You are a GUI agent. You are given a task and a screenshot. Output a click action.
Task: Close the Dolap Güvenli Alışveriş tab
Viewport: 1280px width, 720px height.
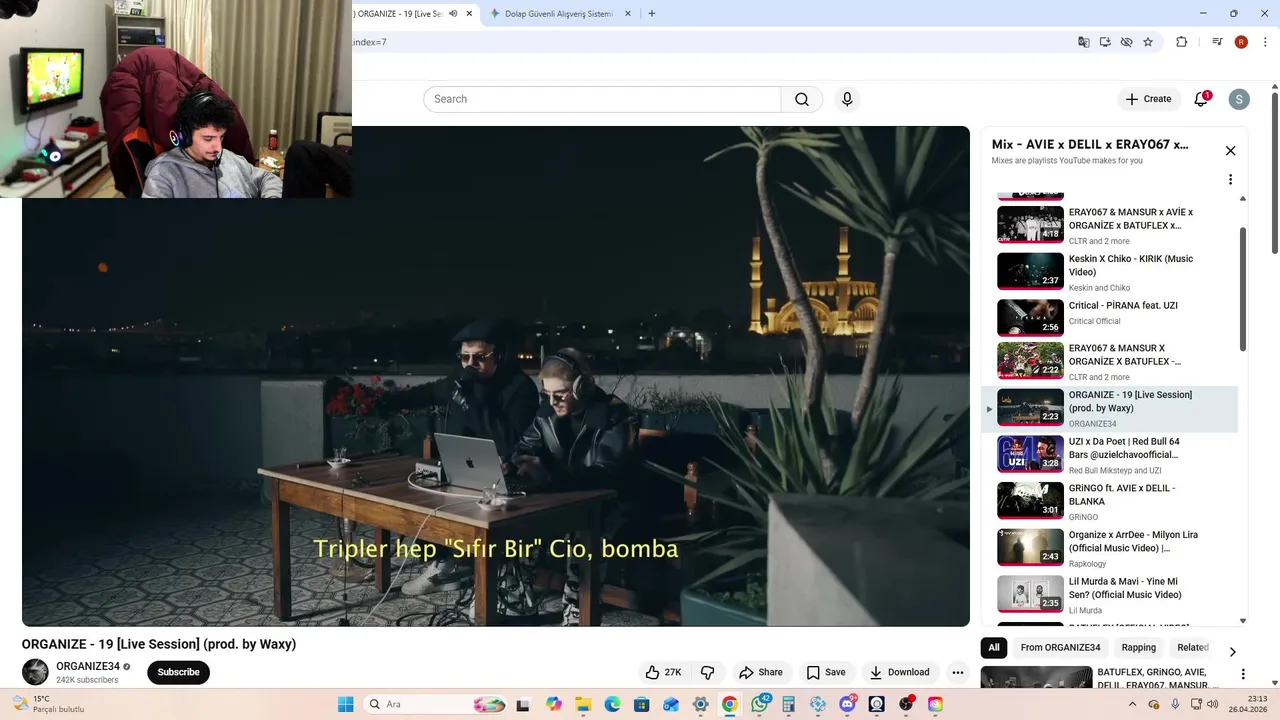pyautogui.click(x=628, y=14)
